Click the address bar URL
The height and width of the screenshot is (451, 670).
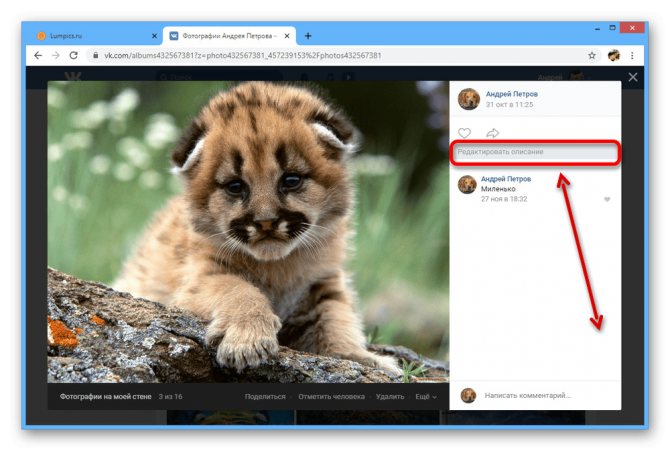243,56
